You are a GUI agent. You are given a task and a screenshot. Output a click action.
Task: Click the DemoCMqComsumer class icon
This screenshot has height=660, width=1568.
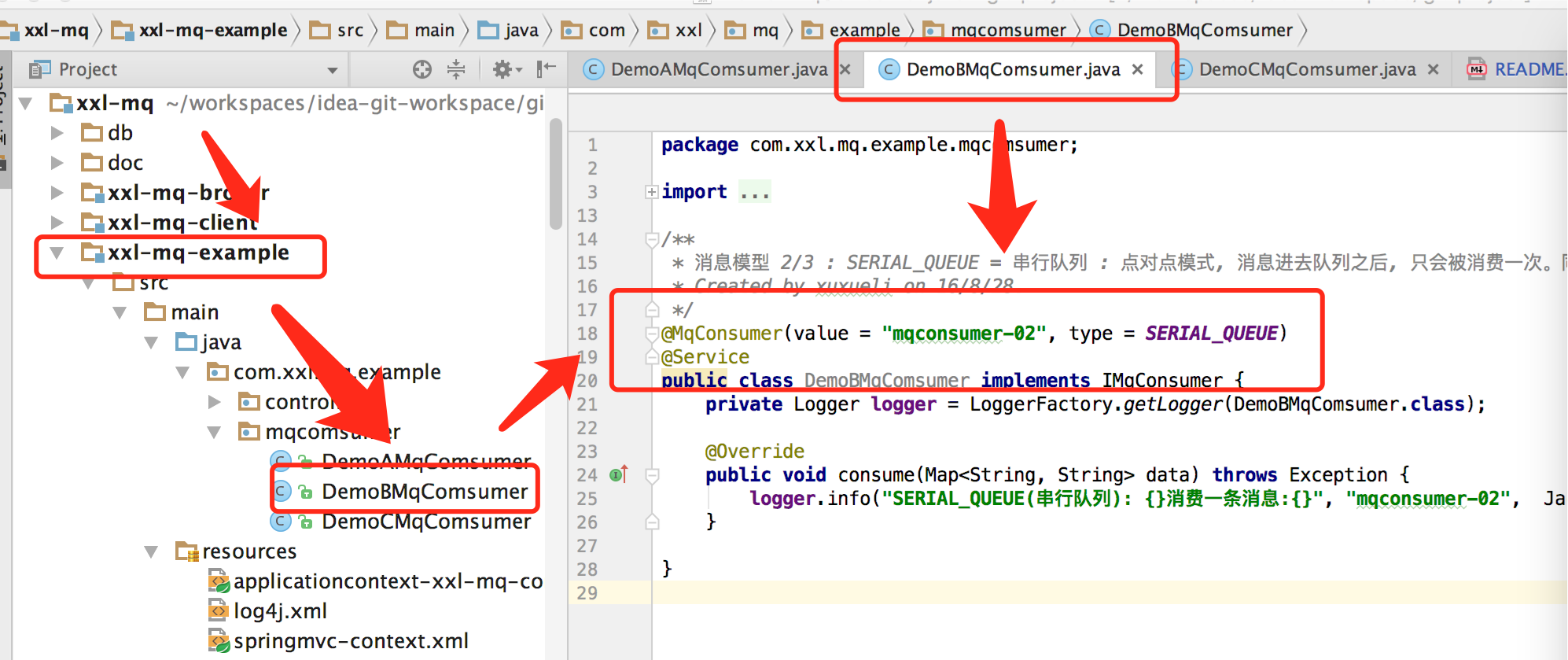[280, 522]
